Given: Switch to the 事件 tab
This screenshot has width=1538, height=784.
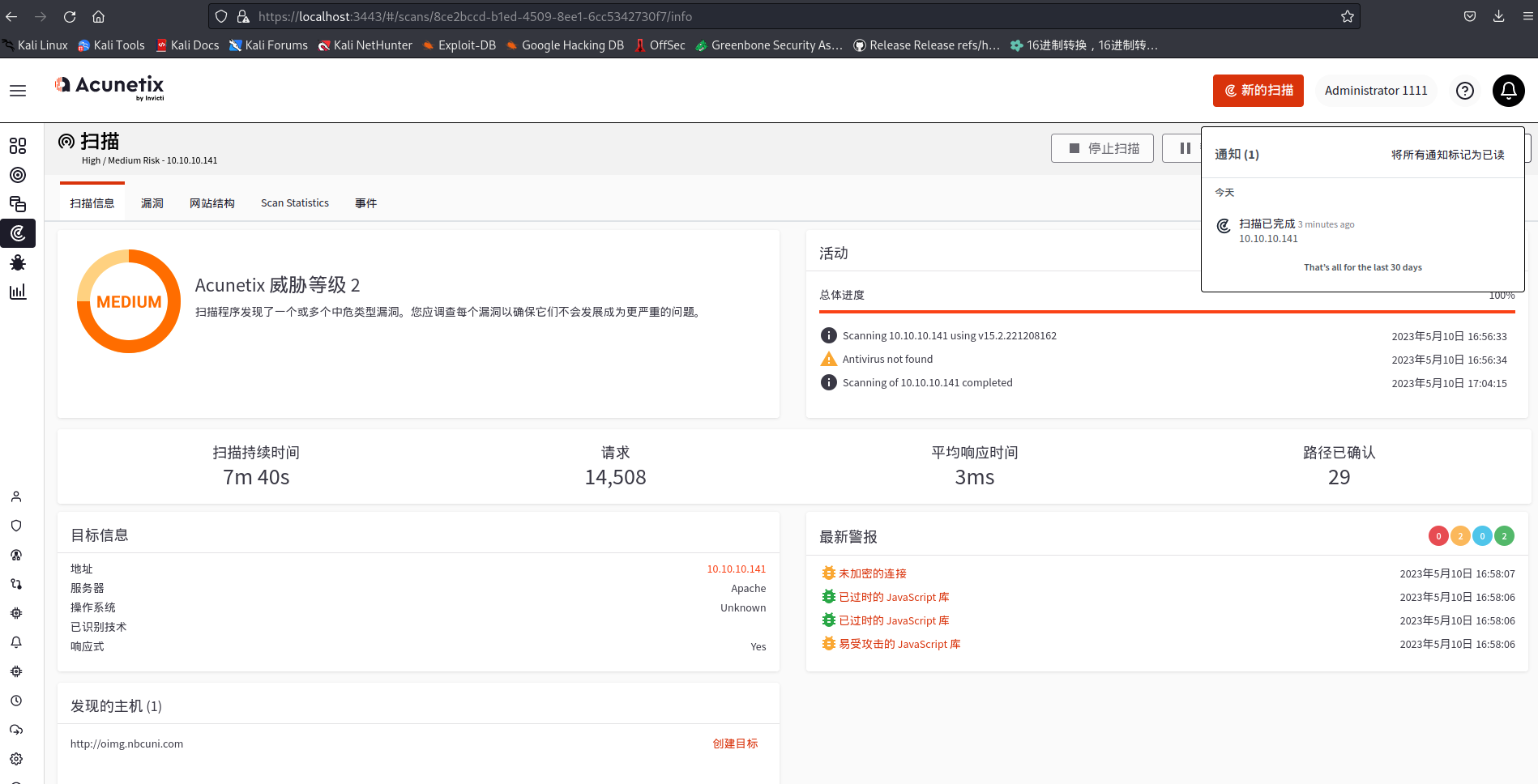Looking at the screenshot, I should (365, 203).
